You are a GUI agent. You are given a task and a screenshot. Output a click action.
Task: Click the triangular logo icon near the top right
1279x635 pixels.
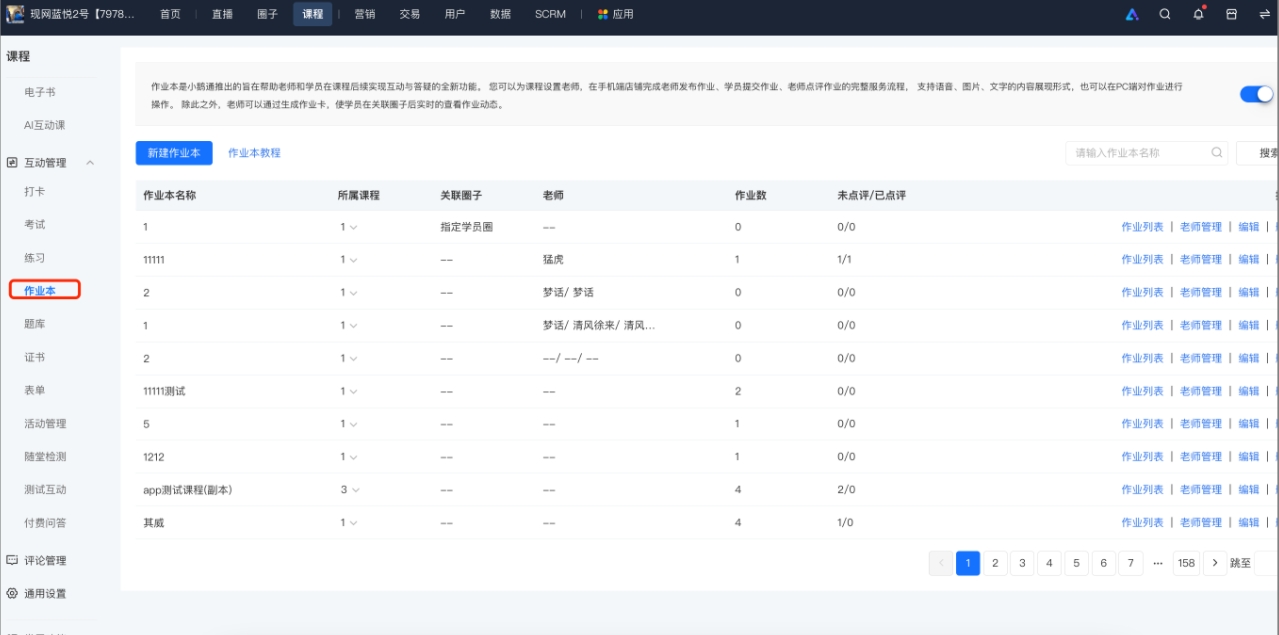(x=1131, y=14)
